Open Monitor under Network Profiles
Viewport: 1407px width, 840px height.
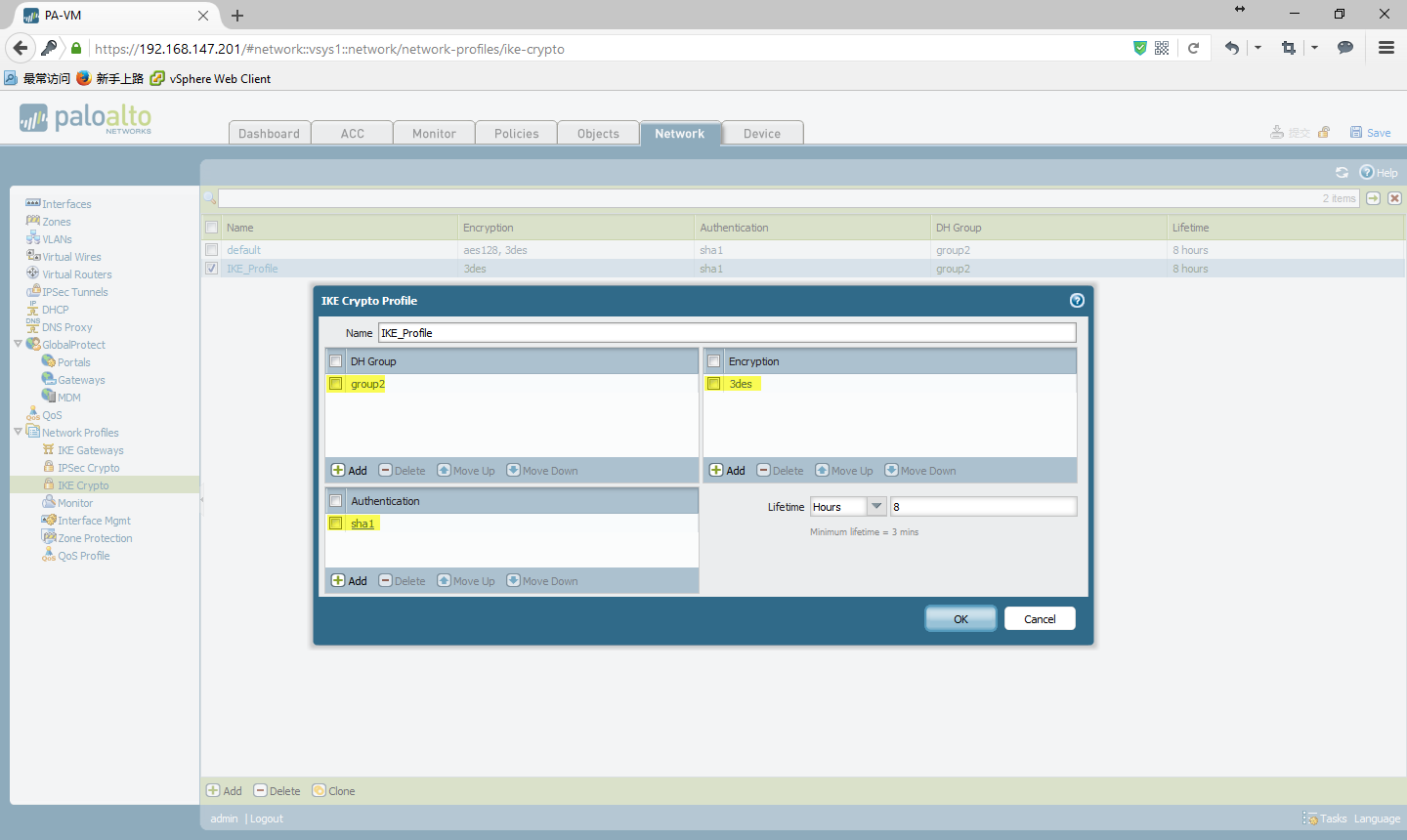point(75,503)
